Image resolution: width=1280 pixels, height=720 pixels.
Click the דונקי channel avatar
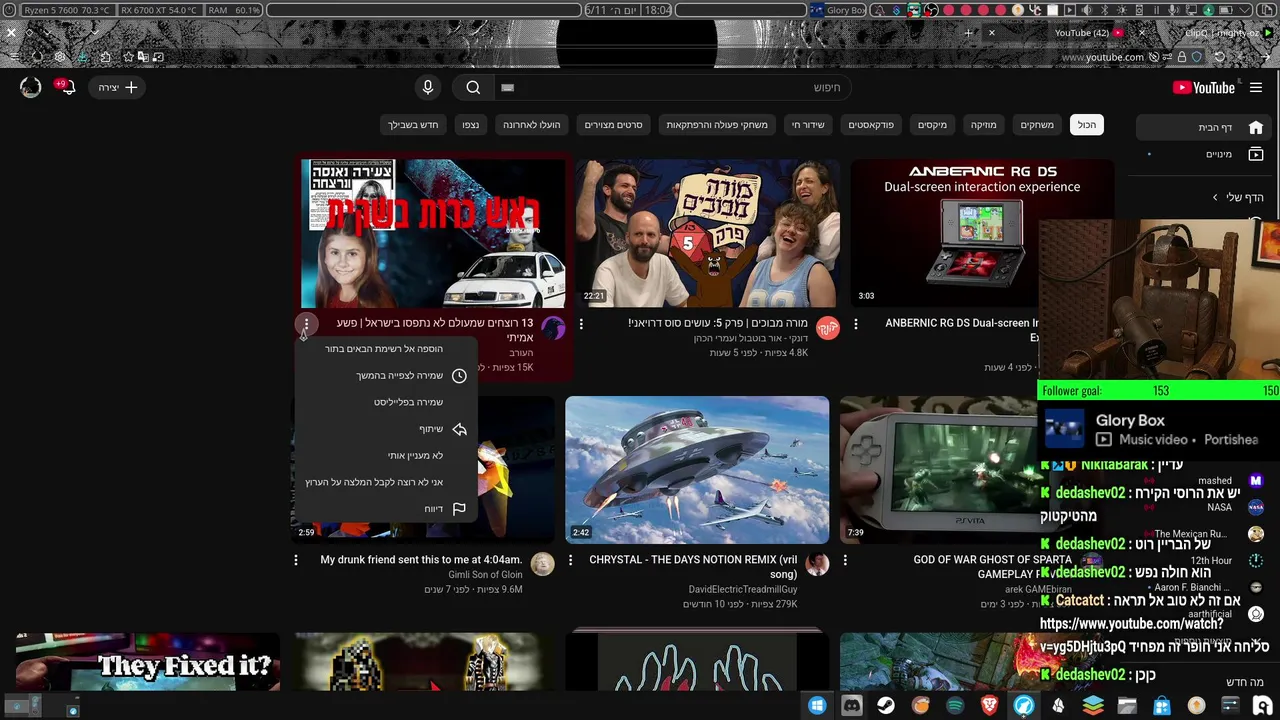pyautogui.click(x=828, y=328)
